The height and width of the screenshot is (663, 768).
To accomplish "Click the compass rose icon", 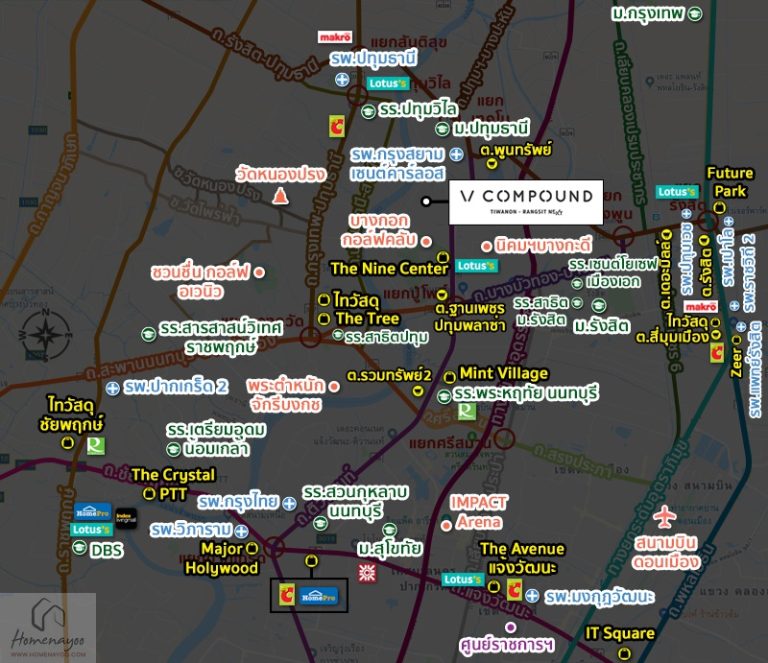I will click(x=45, y=335).
